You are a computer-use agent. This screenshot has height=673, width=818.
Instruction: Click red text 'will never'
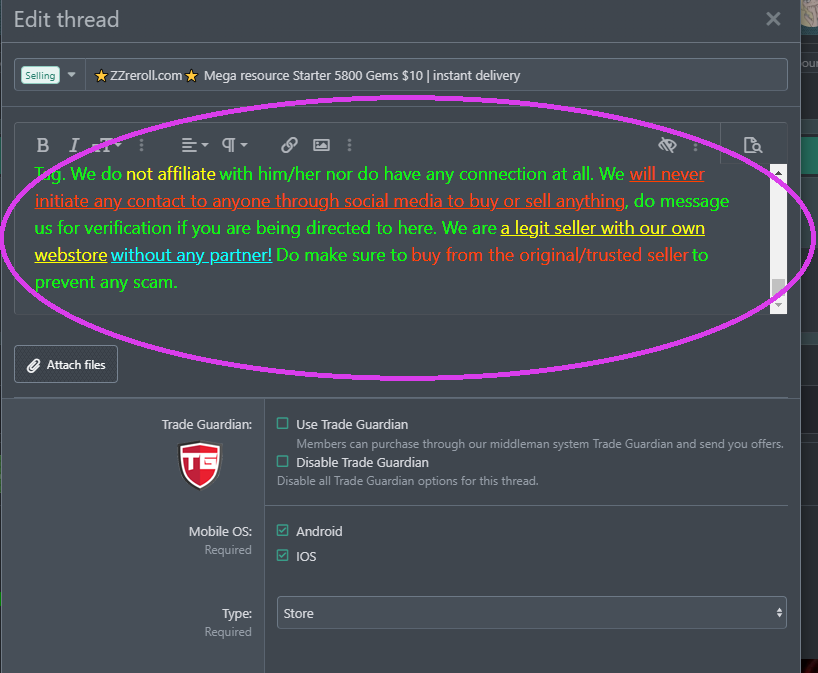(667, 174)
